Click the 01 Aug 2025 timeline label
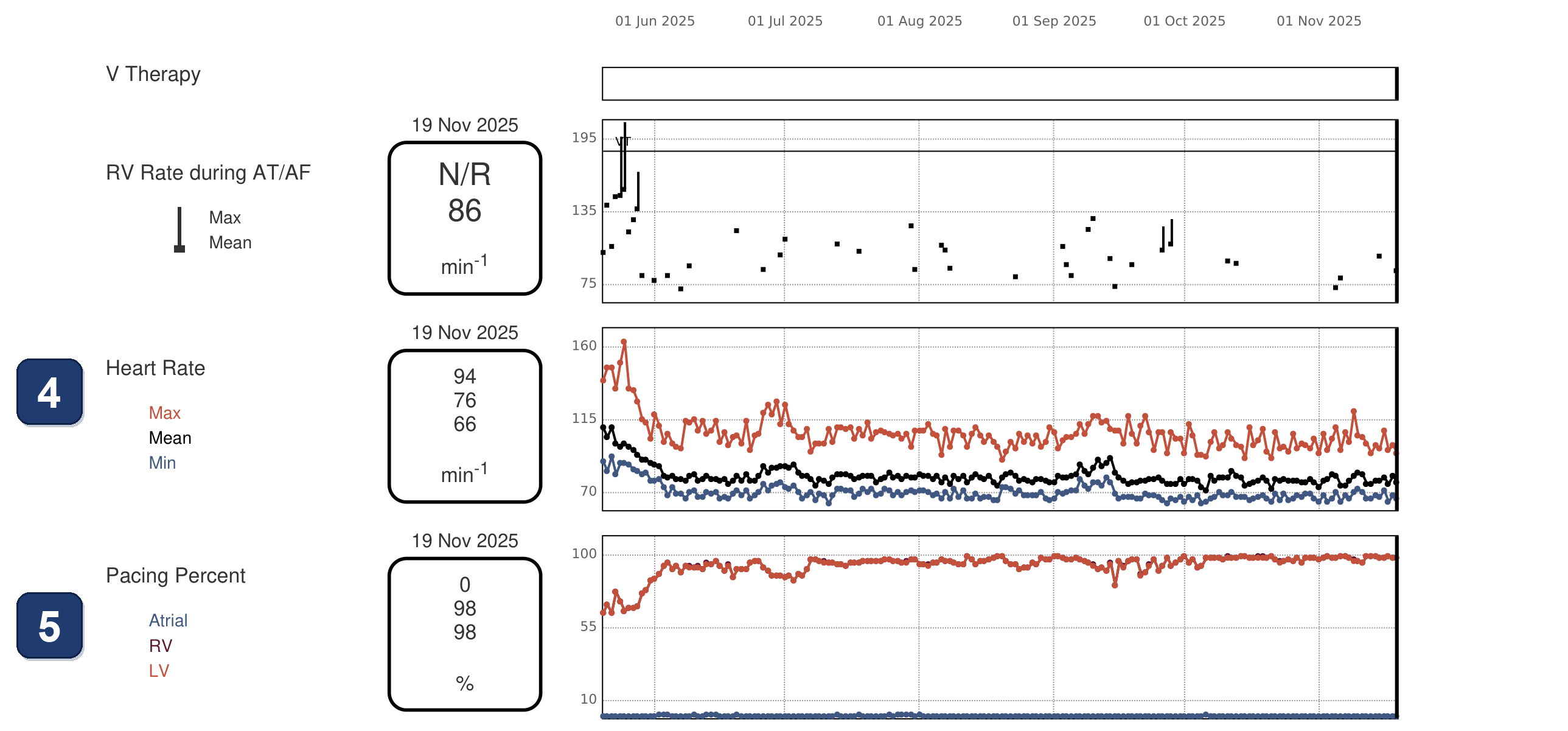This screenshot has width=1568, height=731. pyautogui.click(x=920, y=21)
